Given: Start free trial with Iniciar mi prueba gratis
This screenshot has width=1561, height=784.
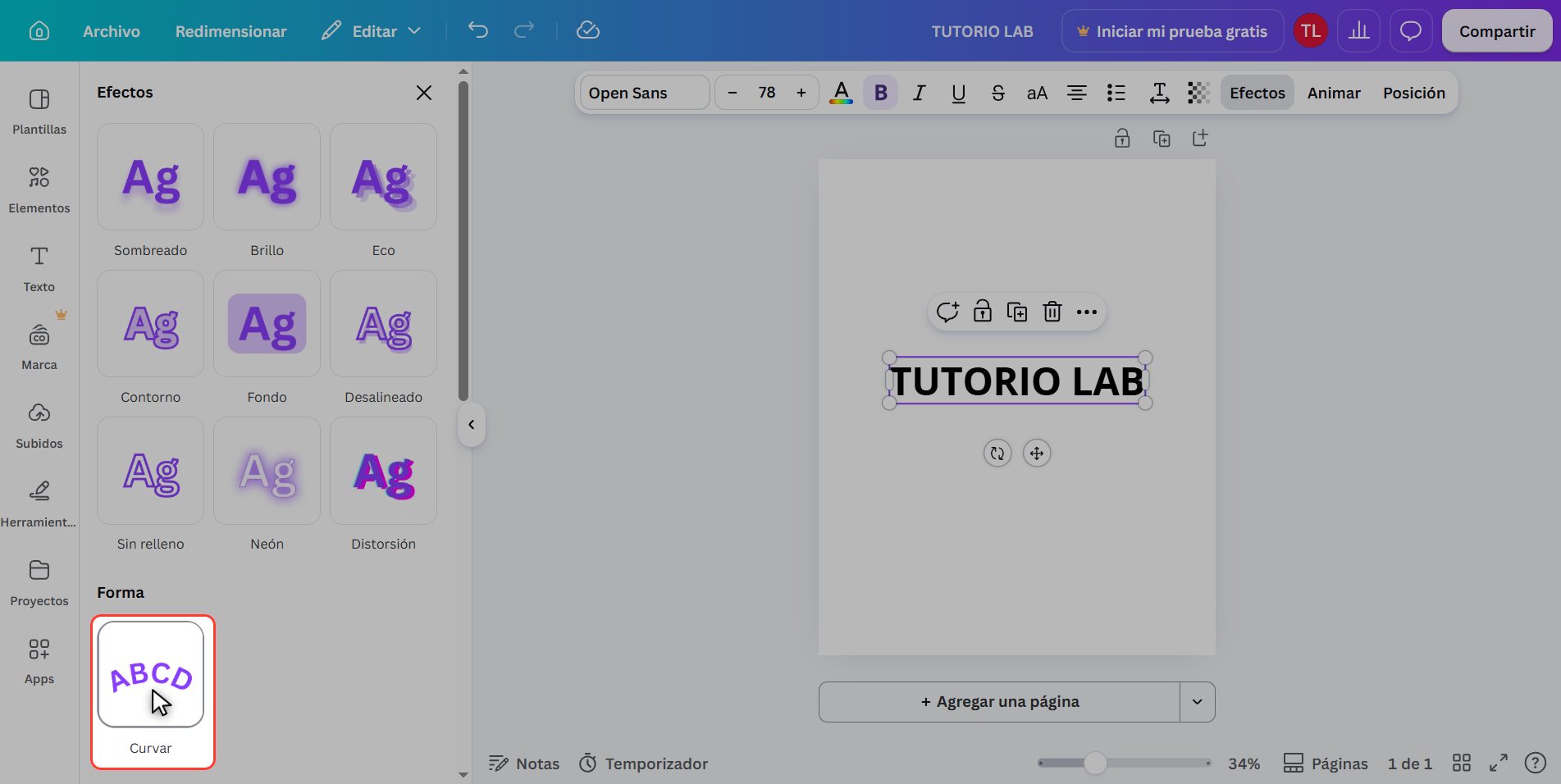Looking at the screenshot, I should [x=1172, y=31].
